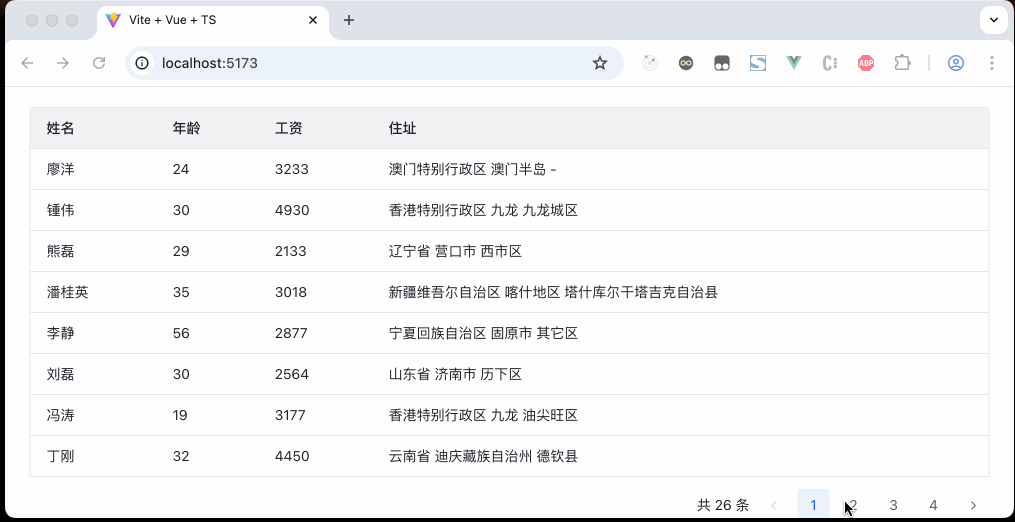This screenshot has height=522, width=1015.
Task: Open the infinity symbol extension icon
Action: [686, 63]
